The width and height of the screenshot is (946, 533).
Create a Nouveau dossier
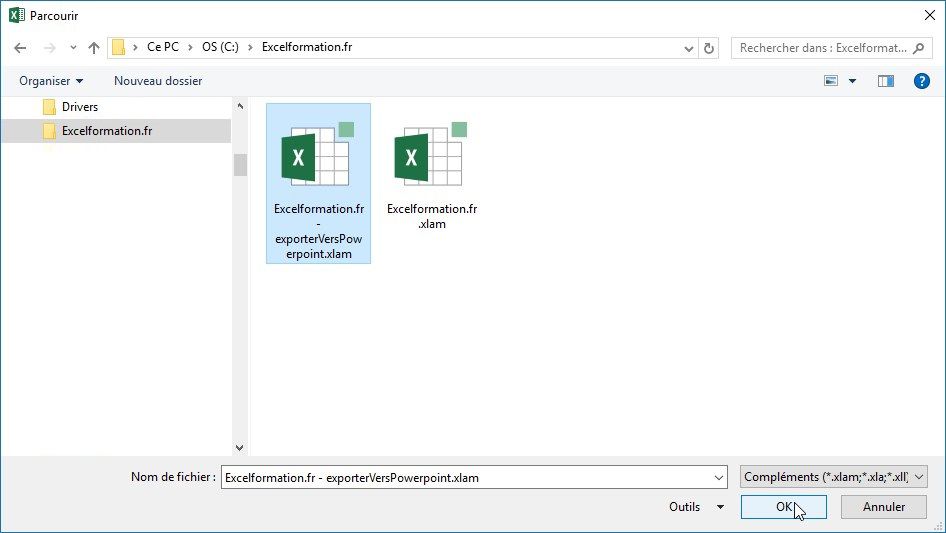158,81
